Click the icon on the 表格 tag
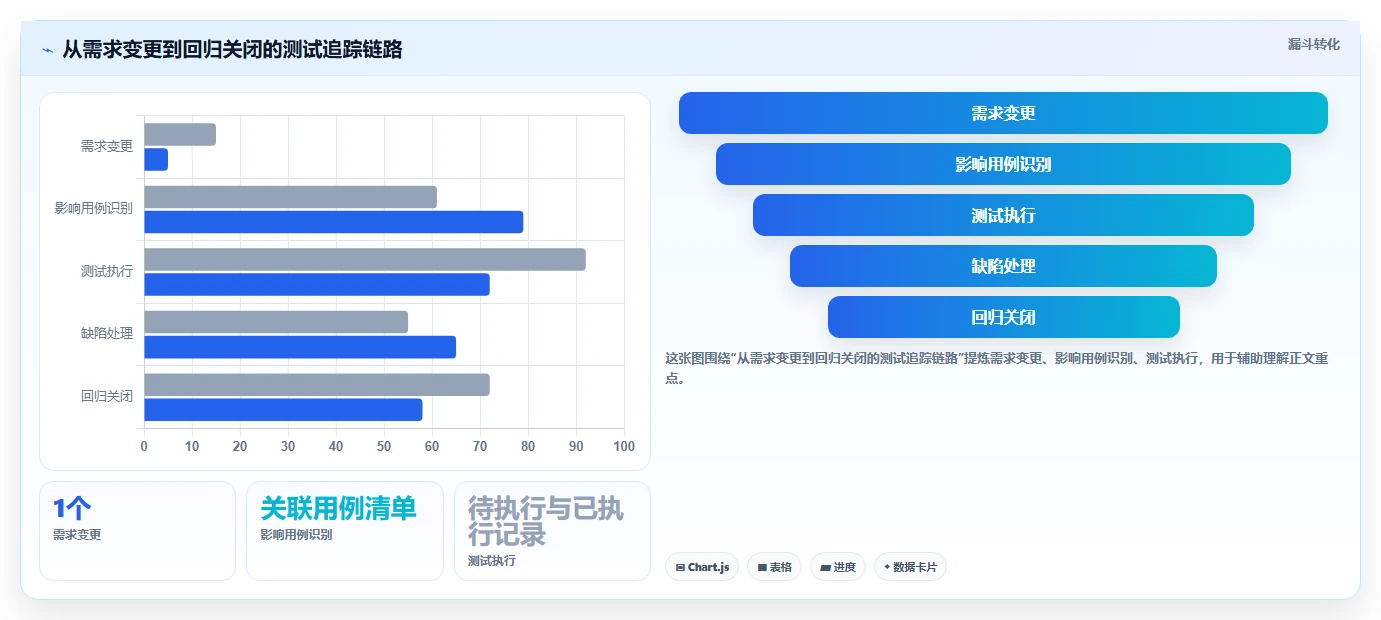This screenshot has width=1381, height=620. pos(762,567)
